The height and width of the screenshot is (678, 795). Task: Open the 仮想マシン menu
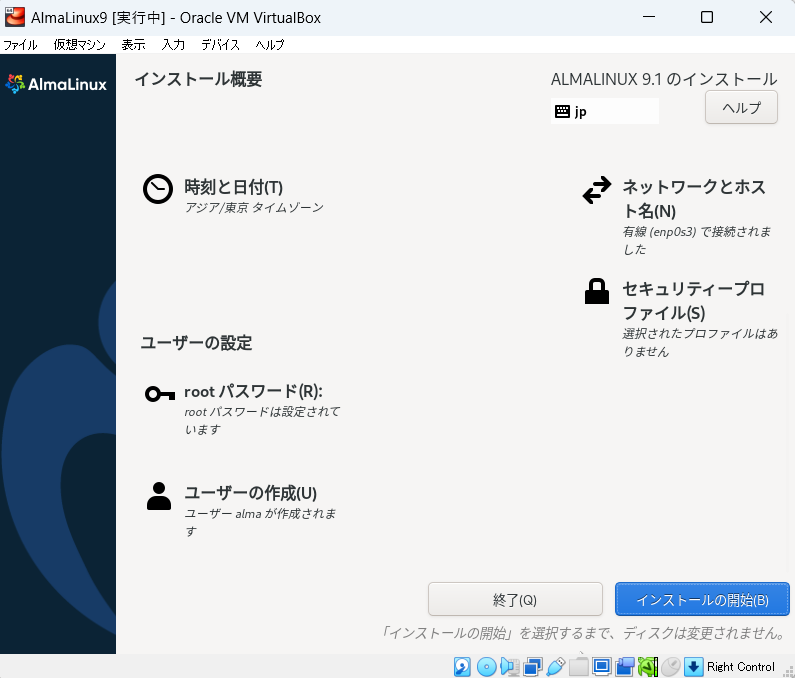80,45
